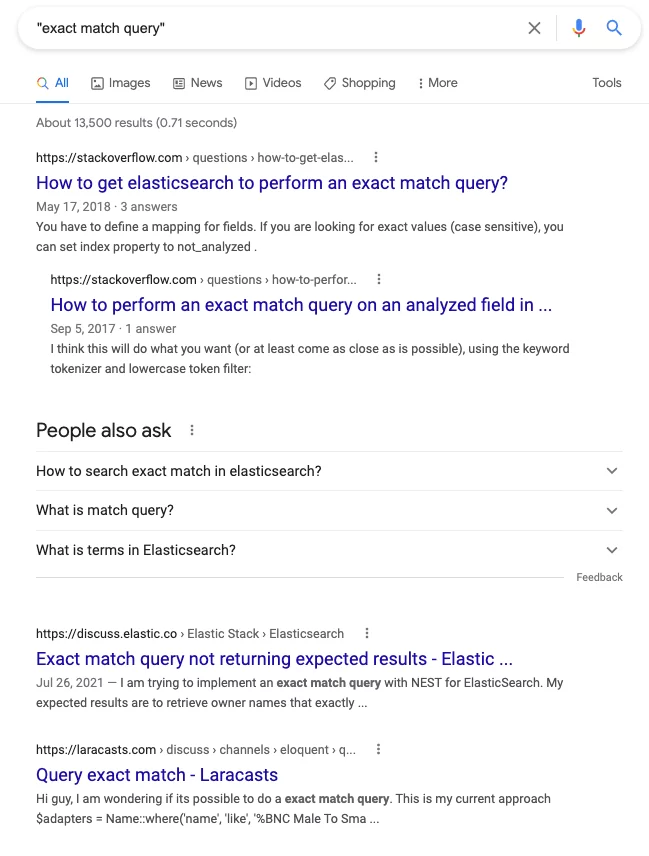
Task: Click the magnifying glass to search
Action: 614,29
